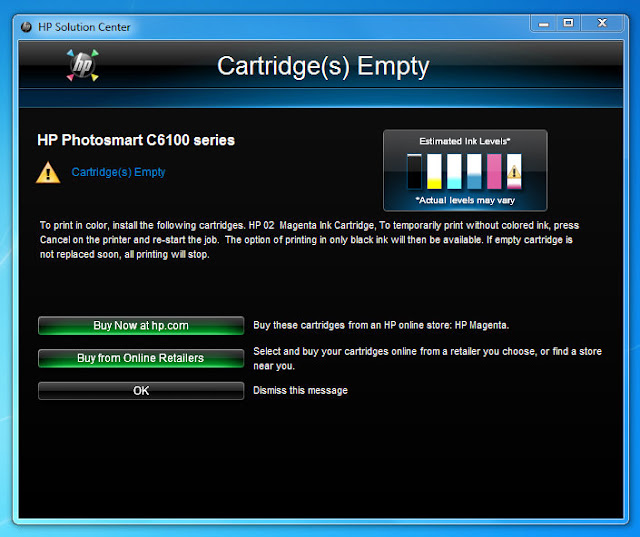Image resolution: width=640 pixels, height=537 pixels.
Task: Click the large 'Cartridge(s) Empty' banner title
Action: coord(323,67)
